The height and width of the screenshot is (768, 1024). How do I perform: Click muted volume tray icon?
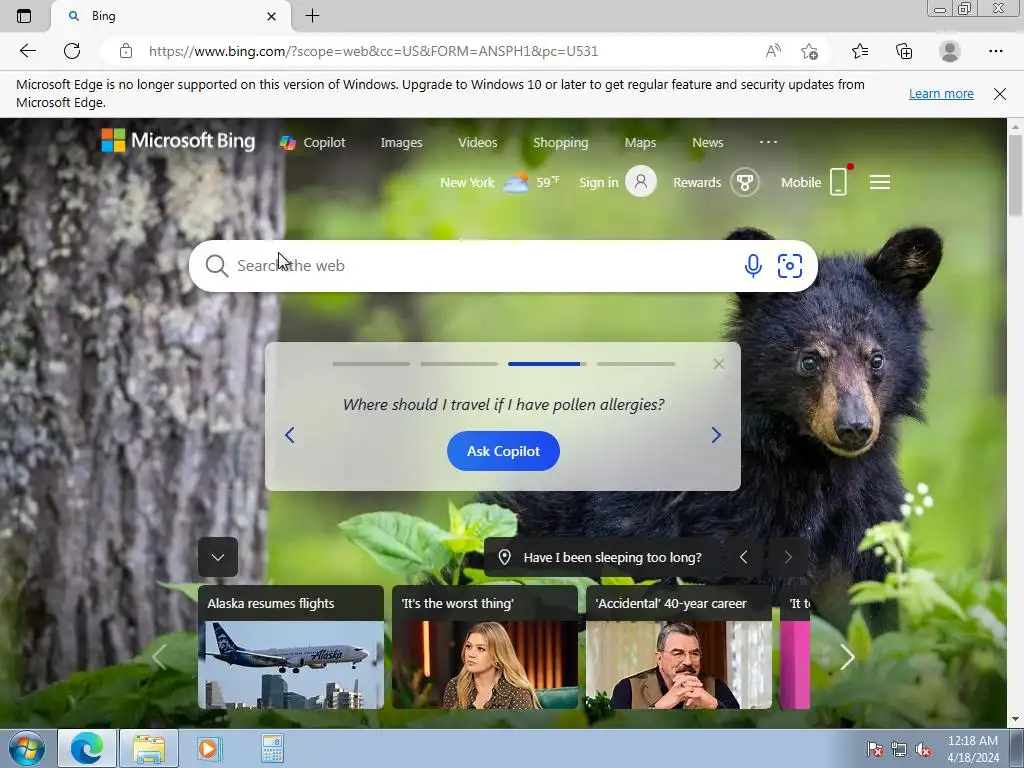(x=923, y=750)
